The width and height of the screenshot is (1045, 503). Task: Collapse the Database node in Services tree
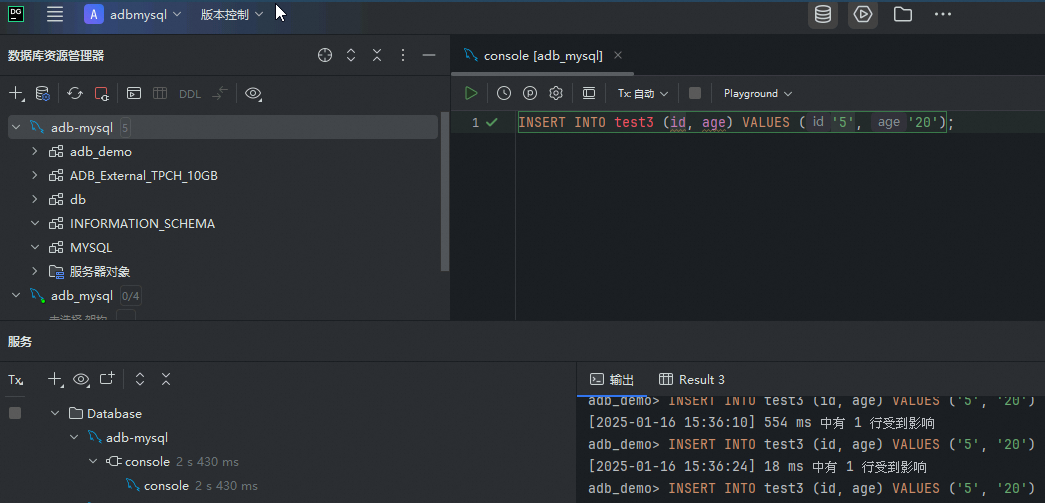pyautogui.click(x=55, y=414)
